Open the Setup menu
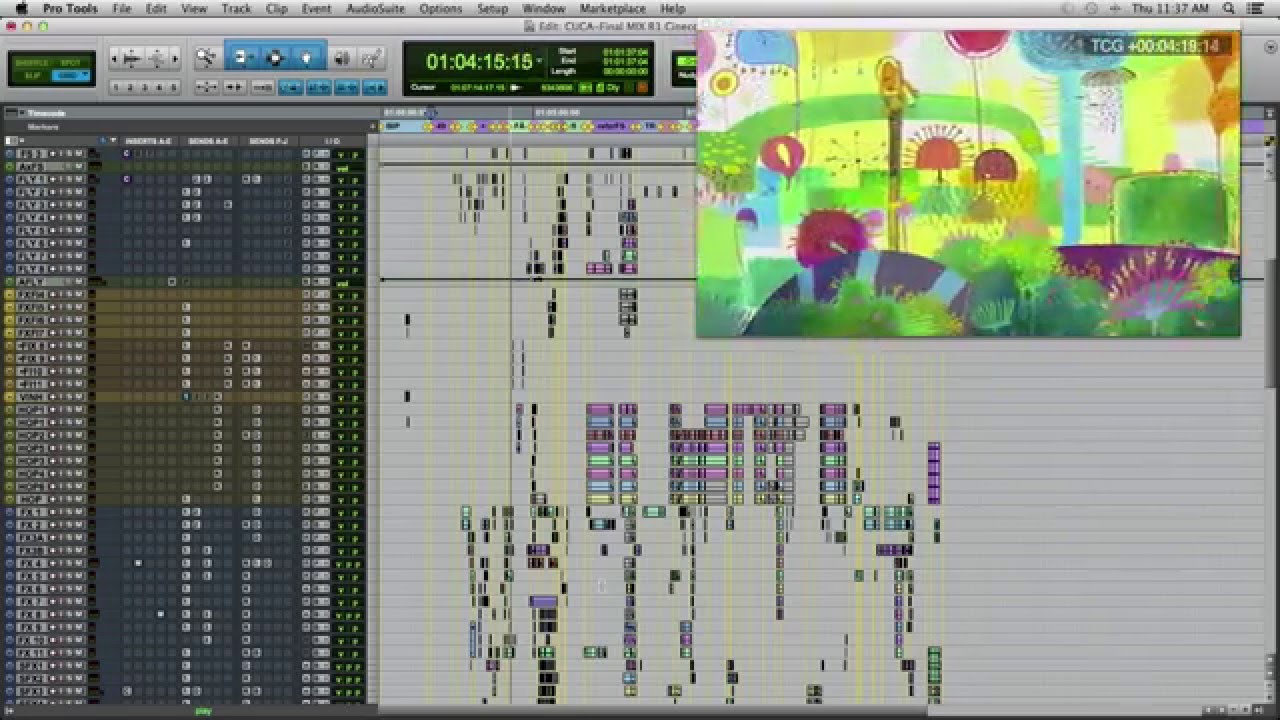 point(492,8)
